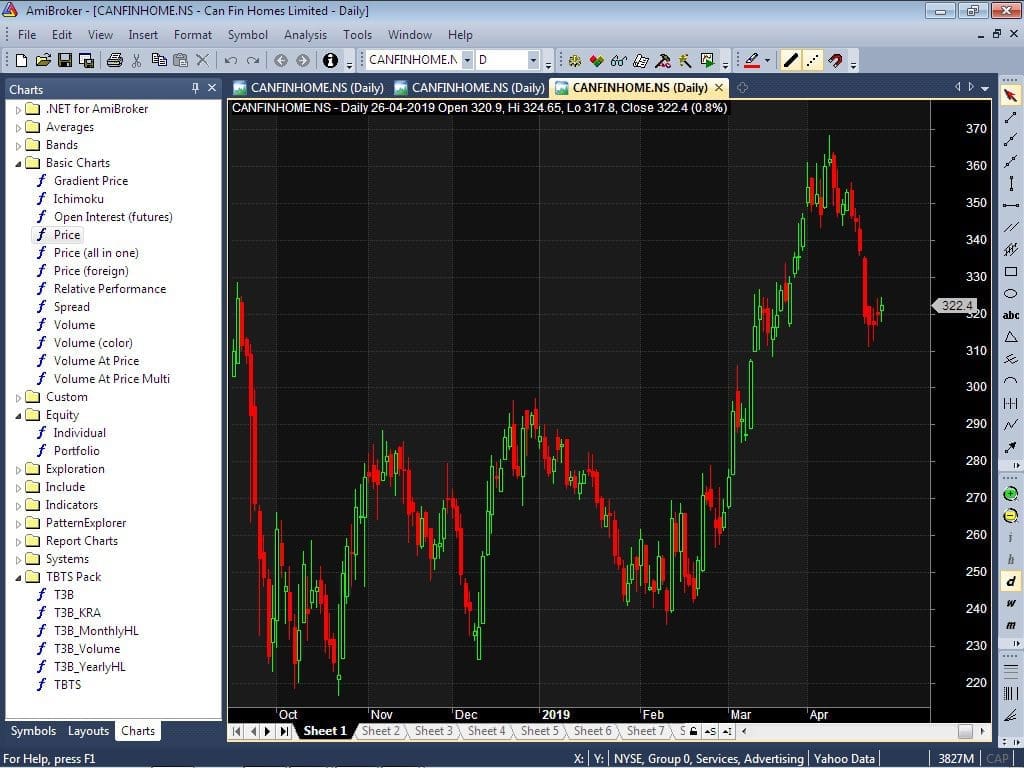Viewport: 1024px width, 768px height.
Task: Switch to daily interval 'd' button
Action: tap(1010, 581)
